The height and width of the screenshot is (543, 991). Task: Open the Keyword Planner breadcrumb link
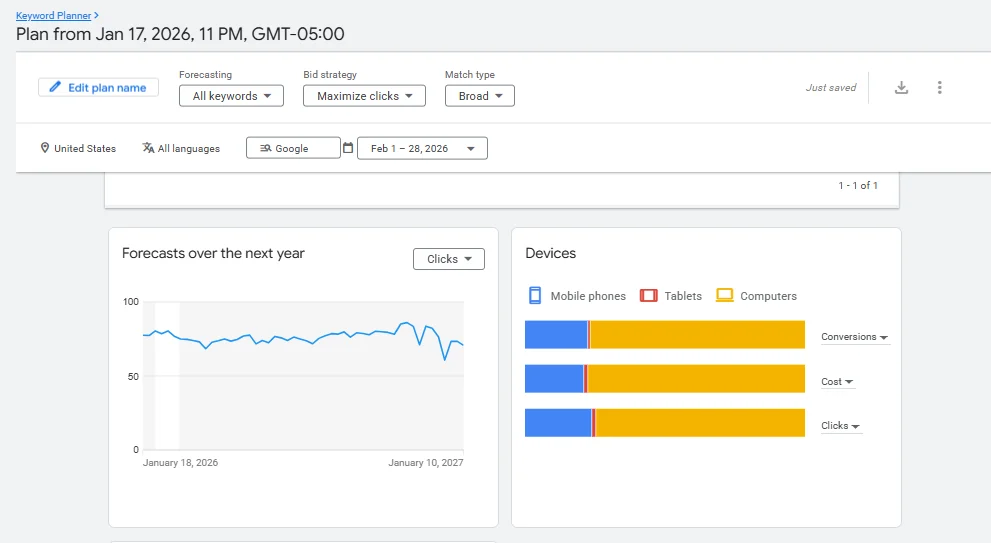[x=54, y=15]
